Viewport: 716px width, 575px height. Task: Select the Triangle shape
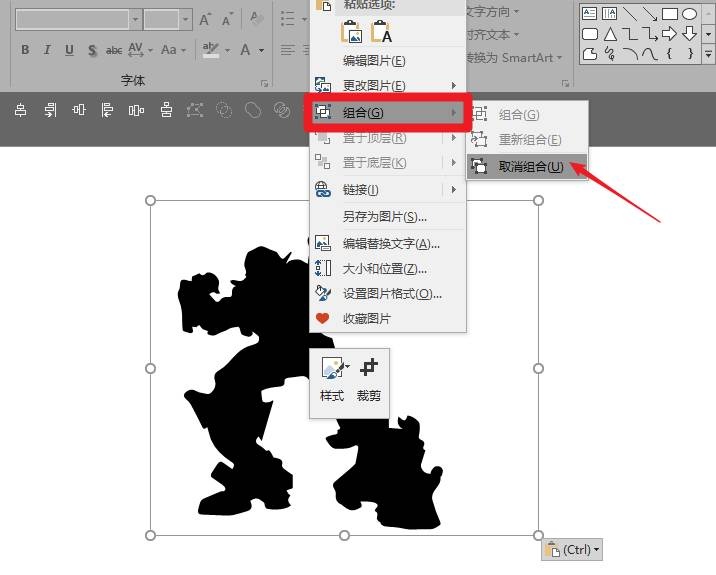610,34
